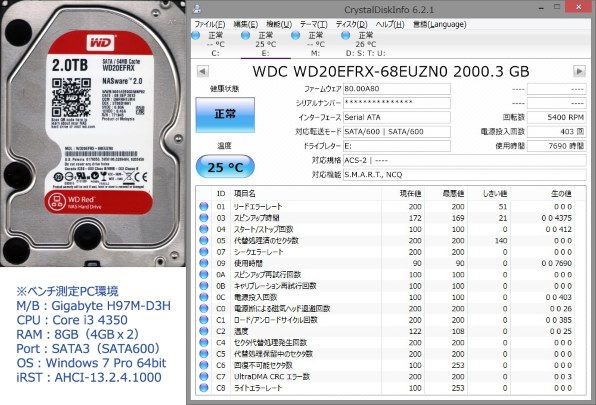Click status icon for ID C6 row

tap(204, 365)
